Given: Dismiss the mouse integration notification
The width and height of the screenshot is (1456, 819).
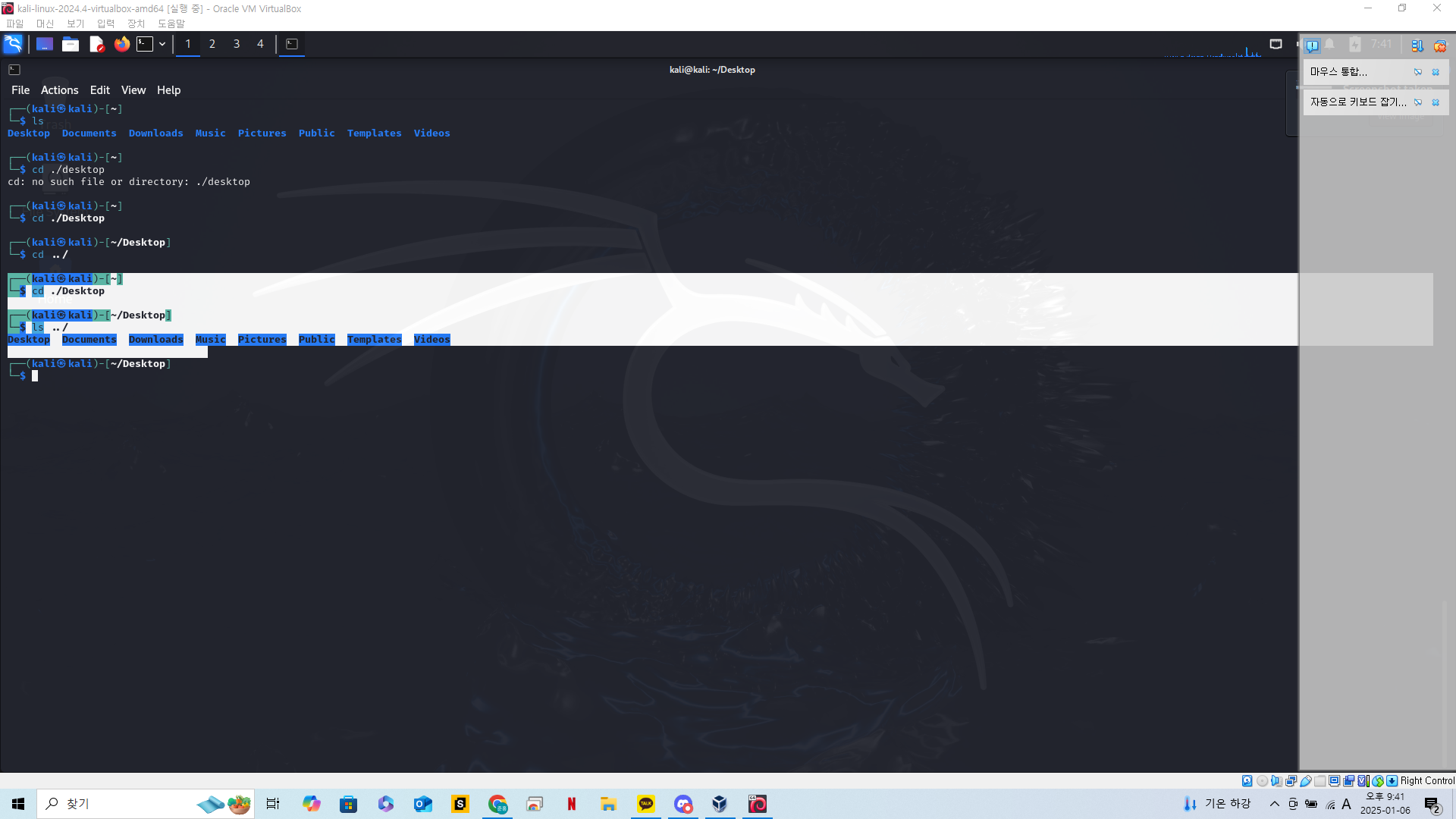Looking at the screenshot, I should click(x=1436, y=72).
